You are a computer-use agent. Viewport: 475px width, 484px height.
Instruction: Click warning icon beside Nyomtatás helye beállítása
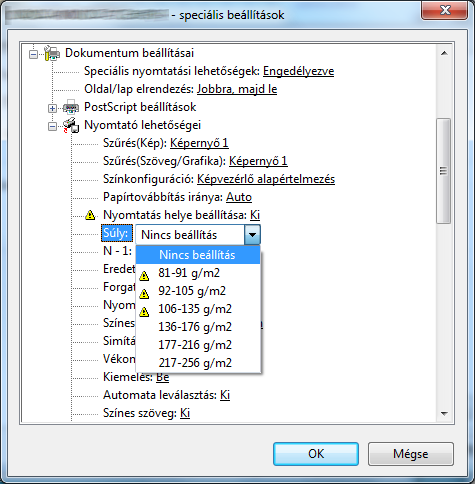(x=90, y=215)
